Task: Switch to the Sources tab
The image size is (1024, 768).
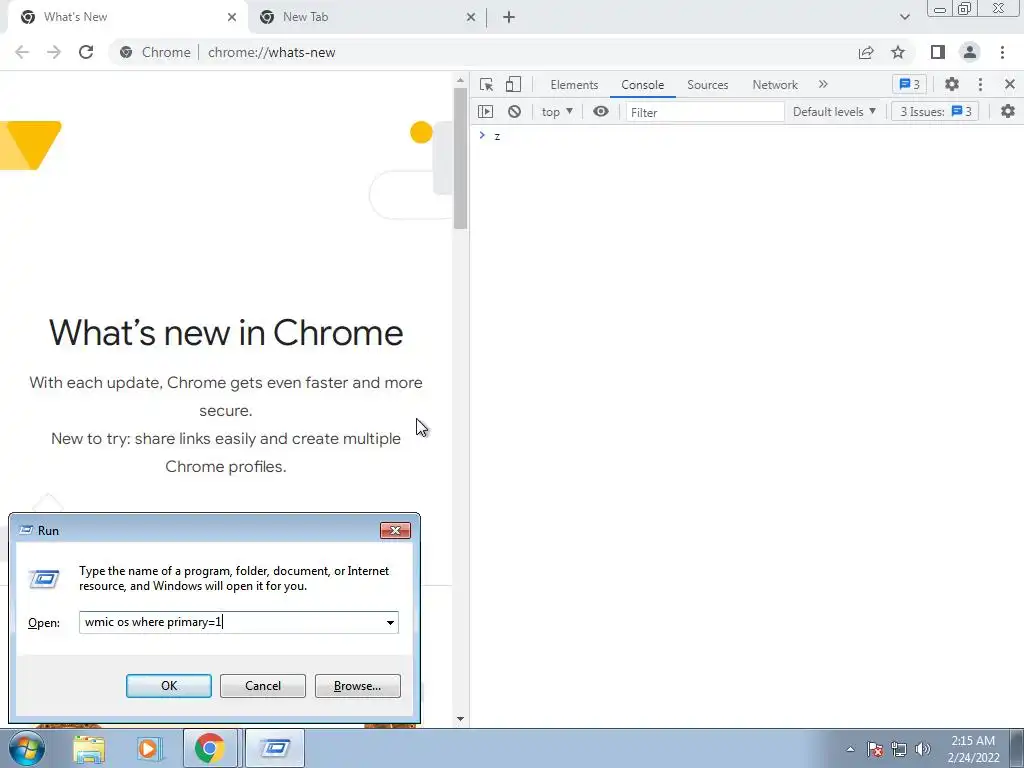Action: 707,84
